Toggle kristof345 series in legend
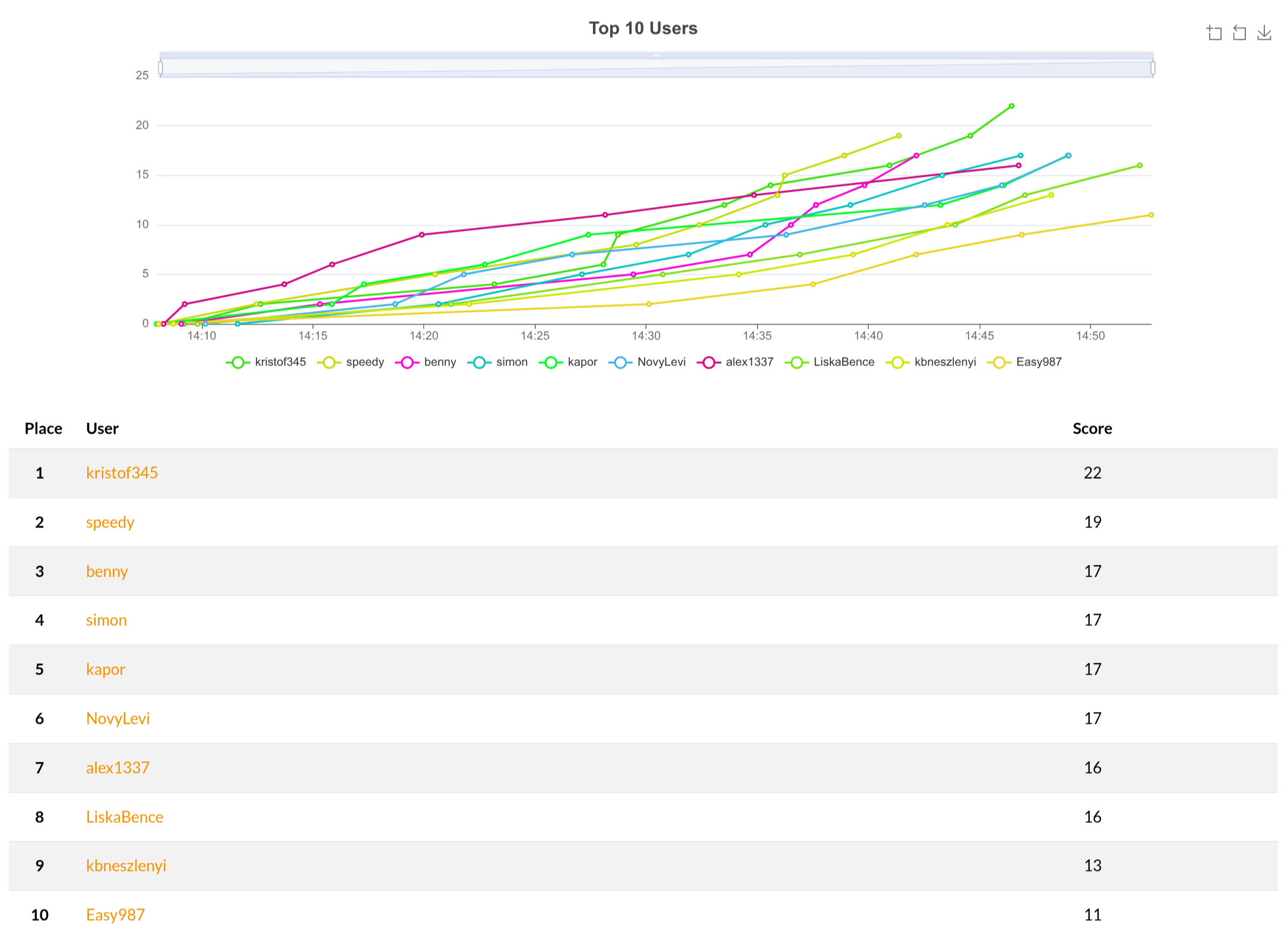This screenshot has width=1288, height=938. (x=266, y=362)
